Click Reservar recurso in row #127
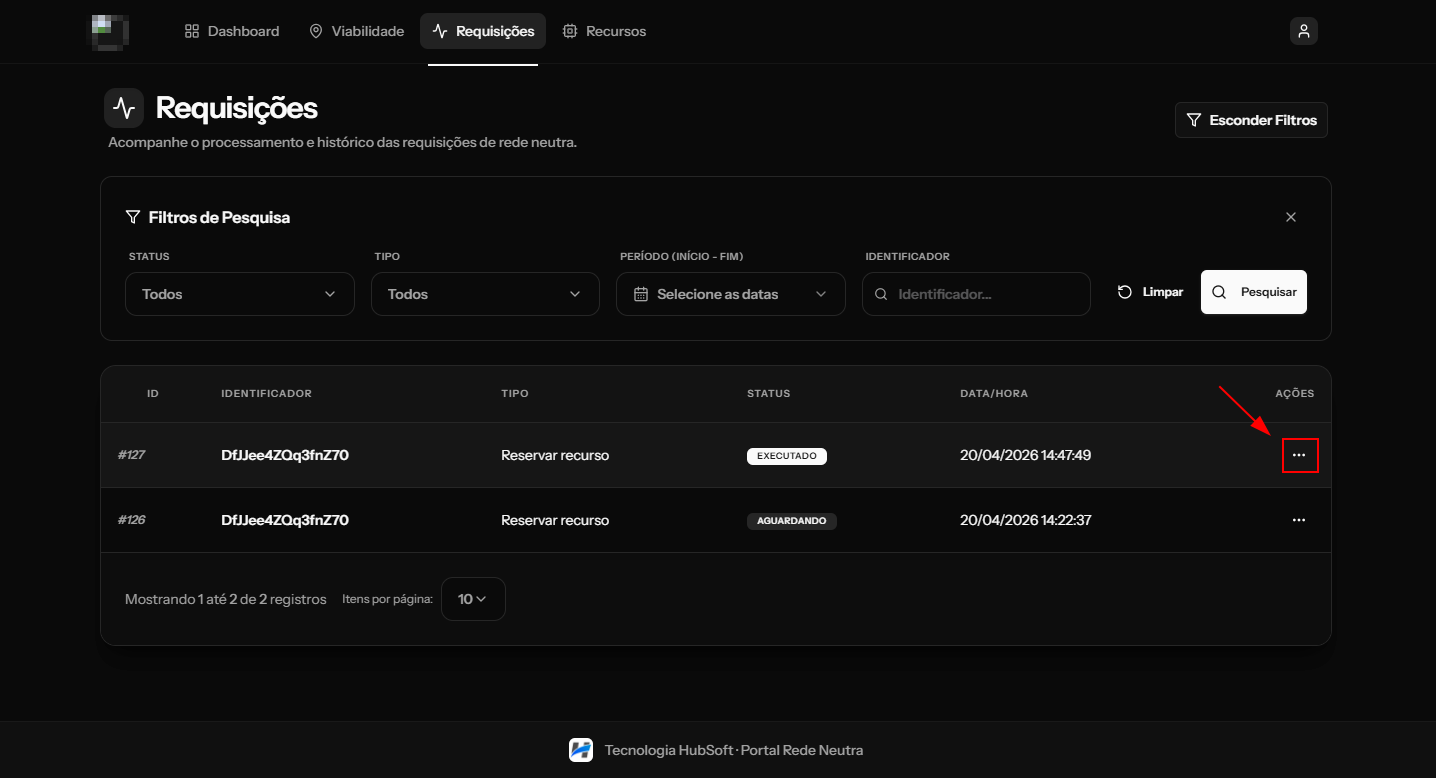 pyautogui.click(x=555, y=455)
